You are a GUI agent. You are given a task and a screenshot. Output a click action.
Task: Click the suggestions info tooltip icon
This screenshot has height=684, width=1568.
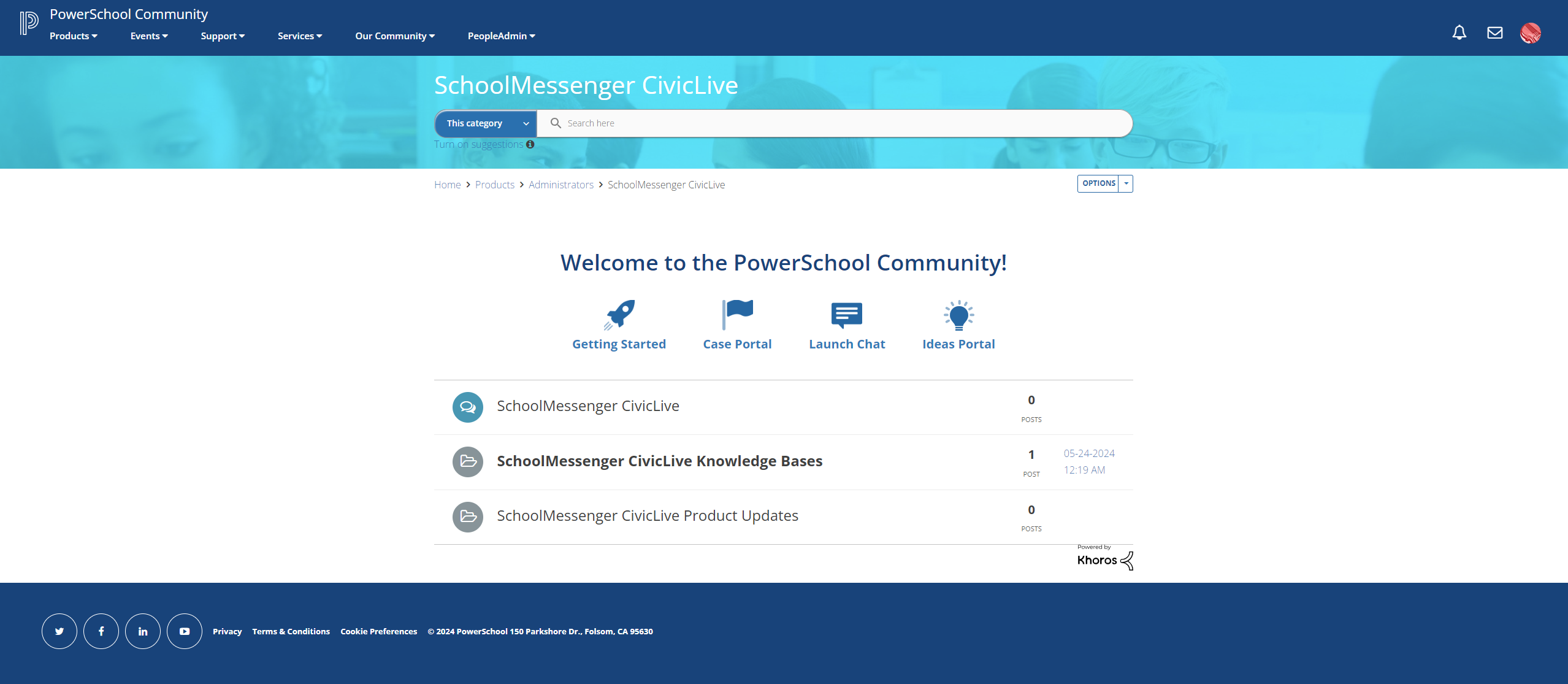(530, 144)
